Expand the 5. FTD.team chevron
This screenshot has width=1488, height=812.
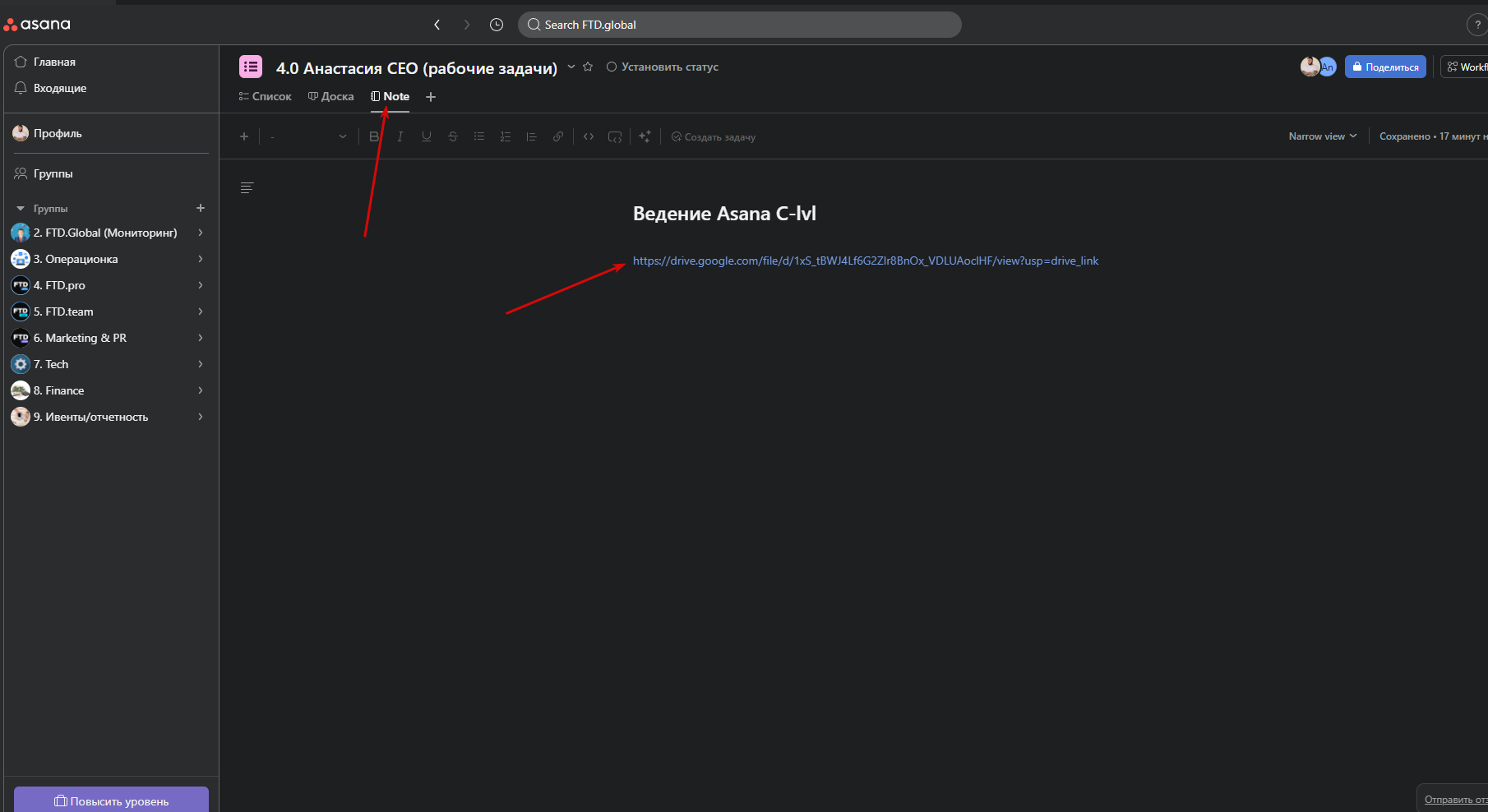point(201,311)
